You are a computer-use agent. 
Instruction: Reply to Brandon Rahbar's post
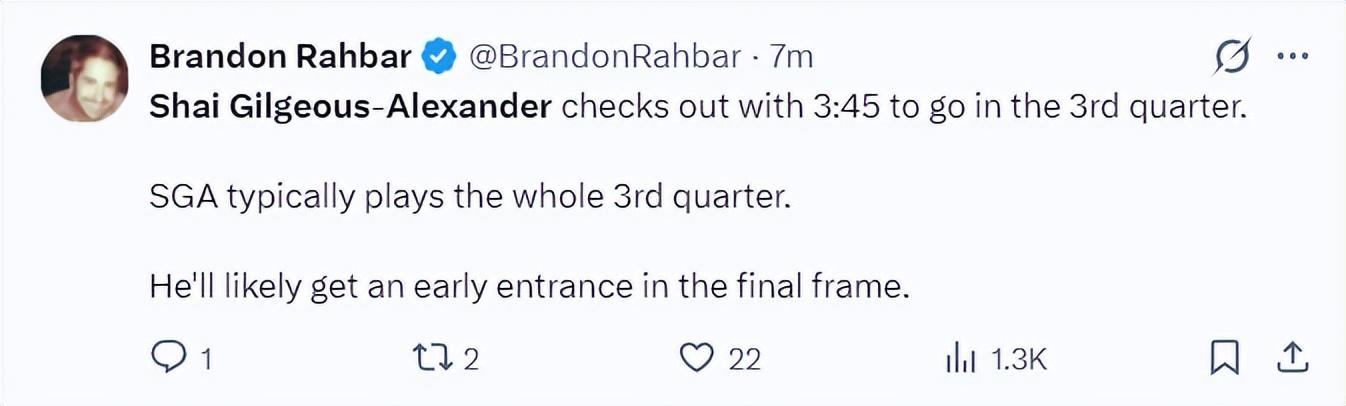pos(168,358)
